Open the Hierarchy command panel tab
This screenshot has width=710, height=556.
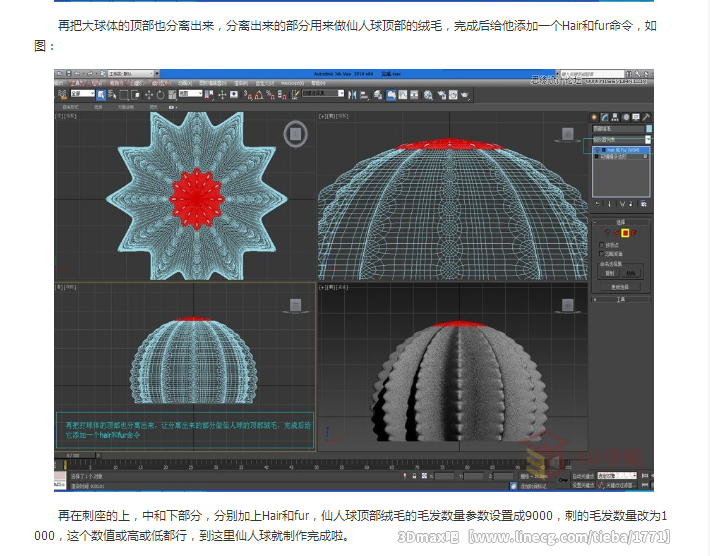click(614, 117)
